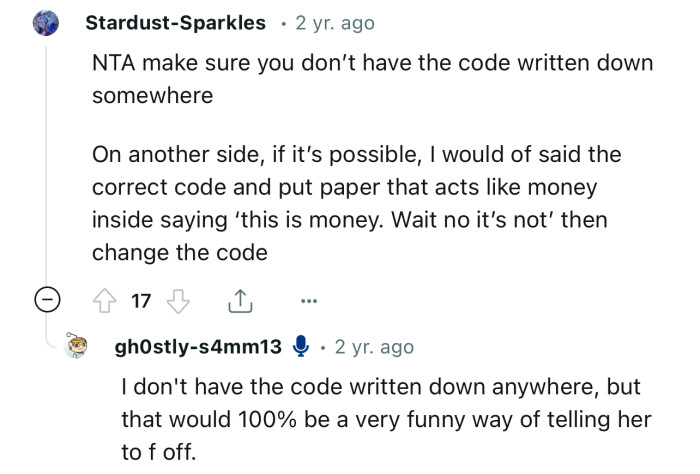Viewport: 700px width, 474px height.
Task: Click the microphone OP badge icon
Action: point(298,347)
